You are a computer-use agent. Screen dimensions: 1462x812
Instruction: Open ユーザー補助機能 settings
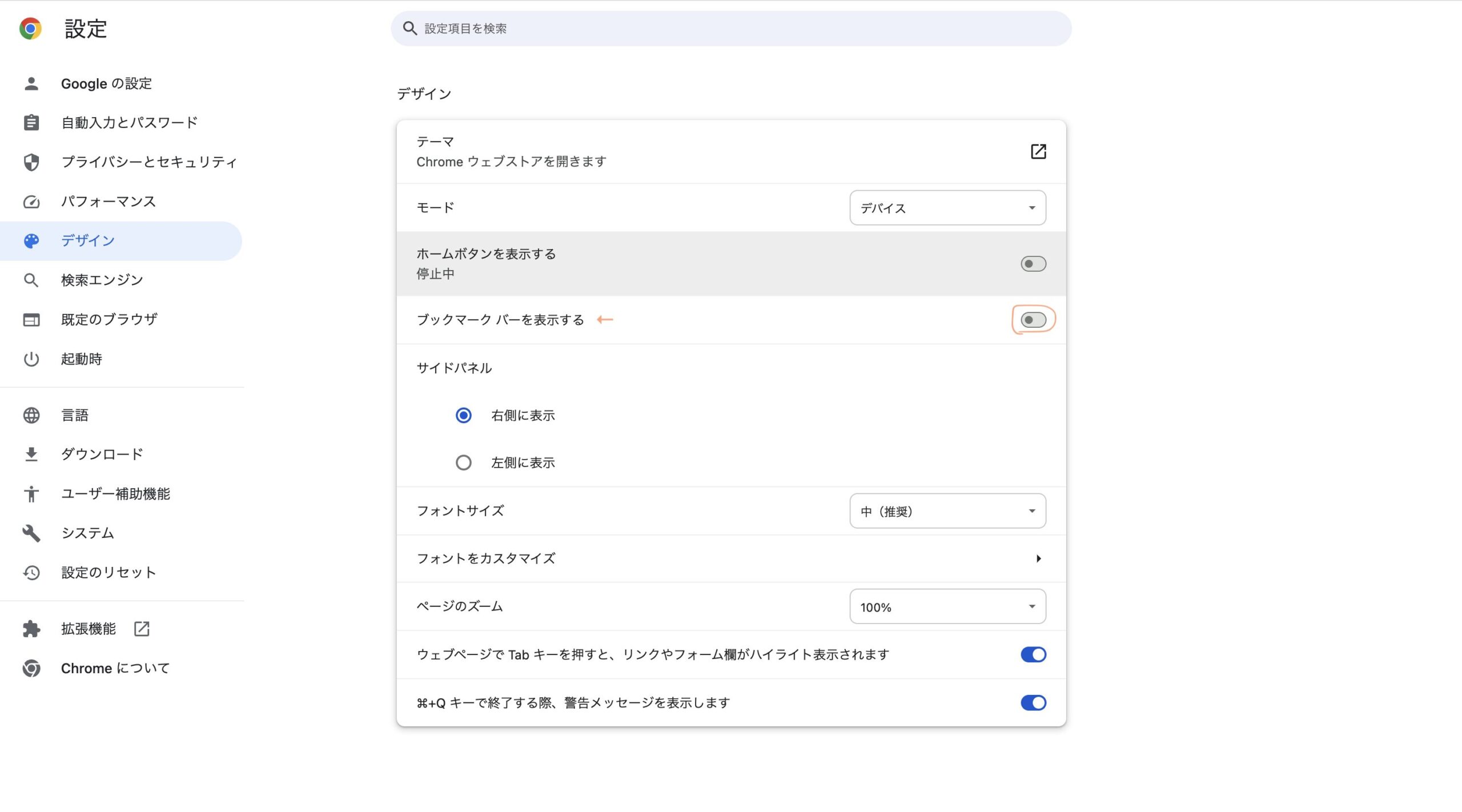[x=121, y=494]
